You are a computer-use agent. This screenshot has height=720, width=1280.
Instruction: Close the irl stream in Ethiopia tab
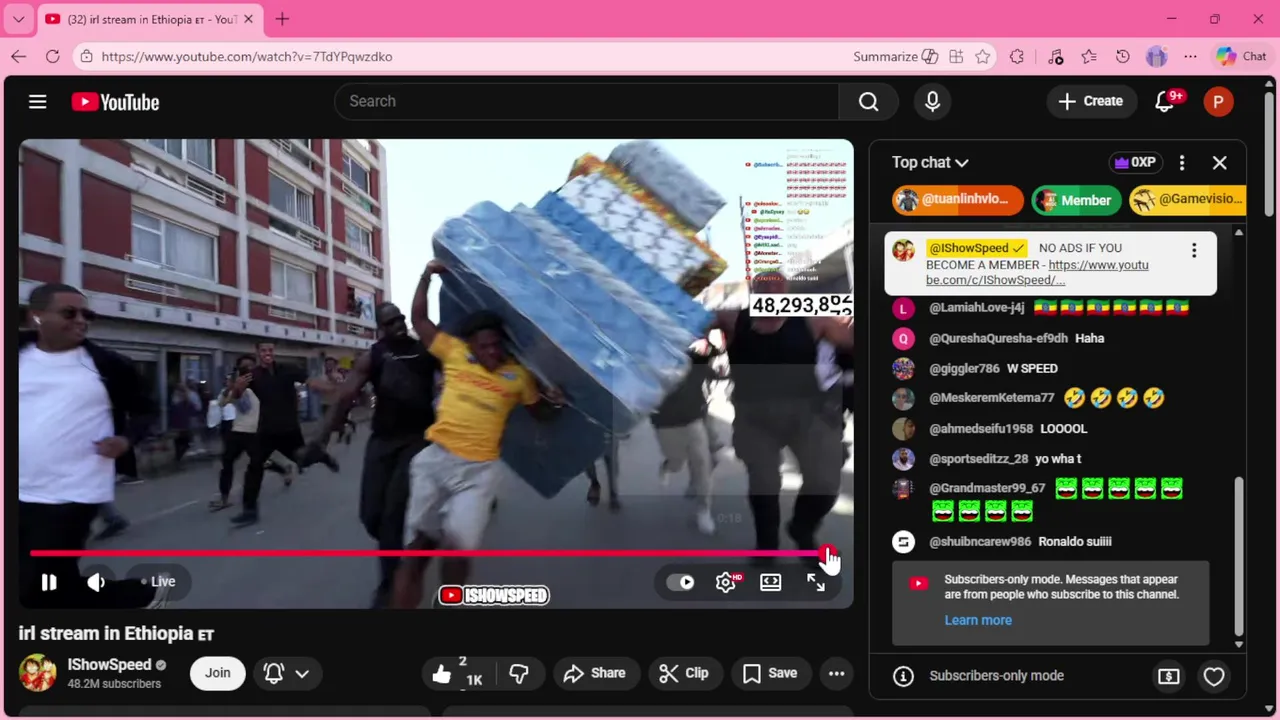click(249, 19)
